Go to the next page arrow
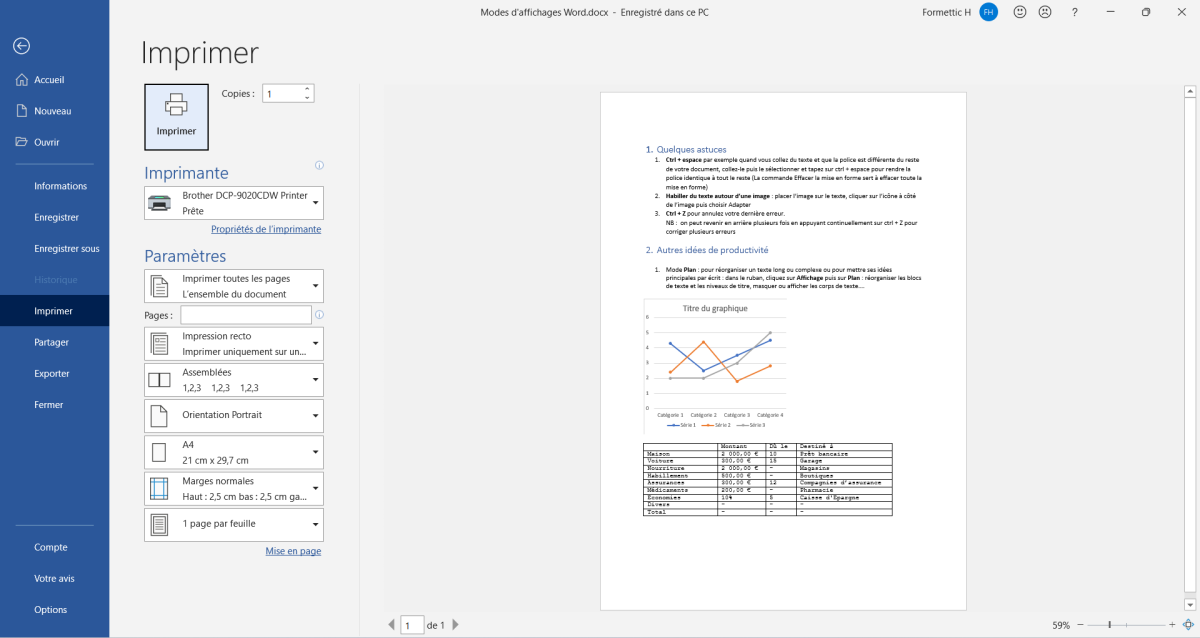1200x638 pixels. click(x=456, y=625)
